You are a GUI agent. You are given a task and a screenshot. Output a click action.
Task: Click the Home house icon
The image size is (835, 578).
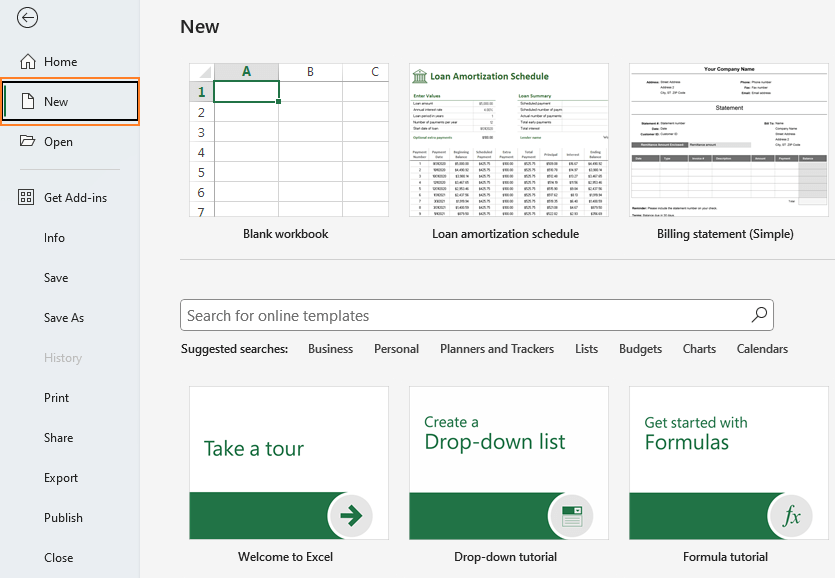pyautogui.click(x=28, y=62)
